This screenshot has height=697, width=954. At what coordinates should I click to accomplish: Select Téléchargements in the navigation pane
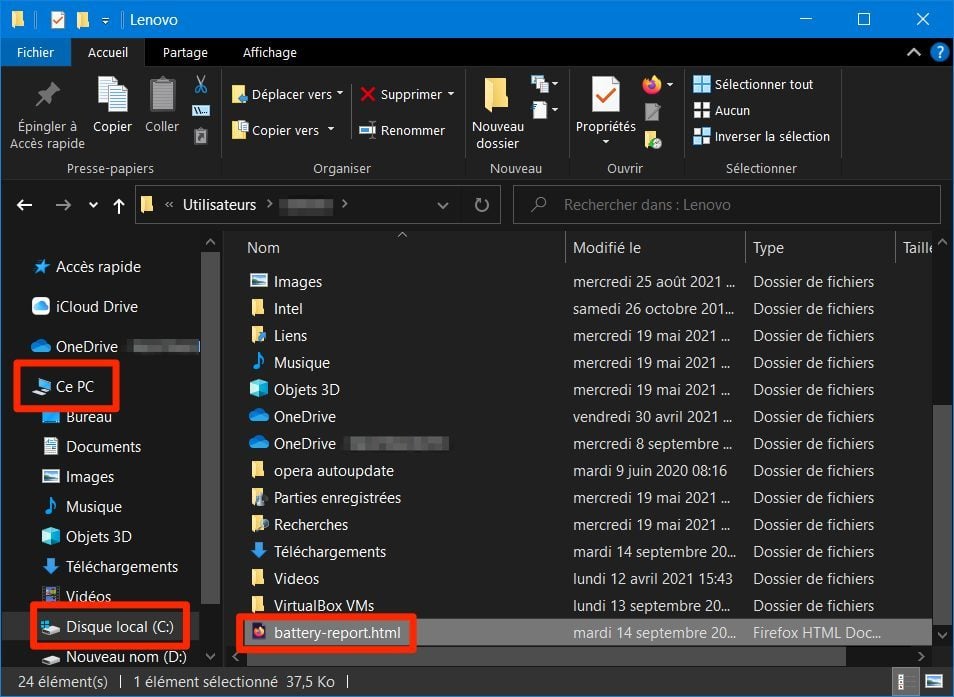(110, 566)
